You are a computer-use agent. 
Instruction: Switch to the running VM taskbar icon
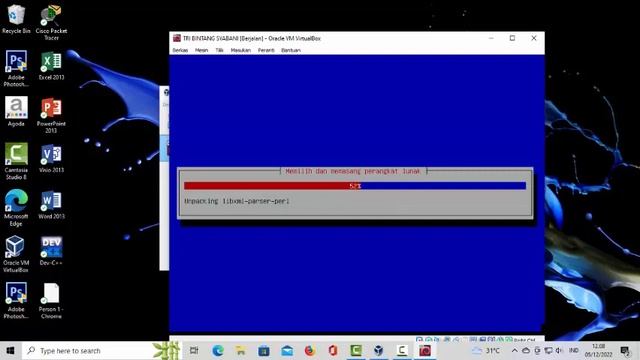point(425,351)
